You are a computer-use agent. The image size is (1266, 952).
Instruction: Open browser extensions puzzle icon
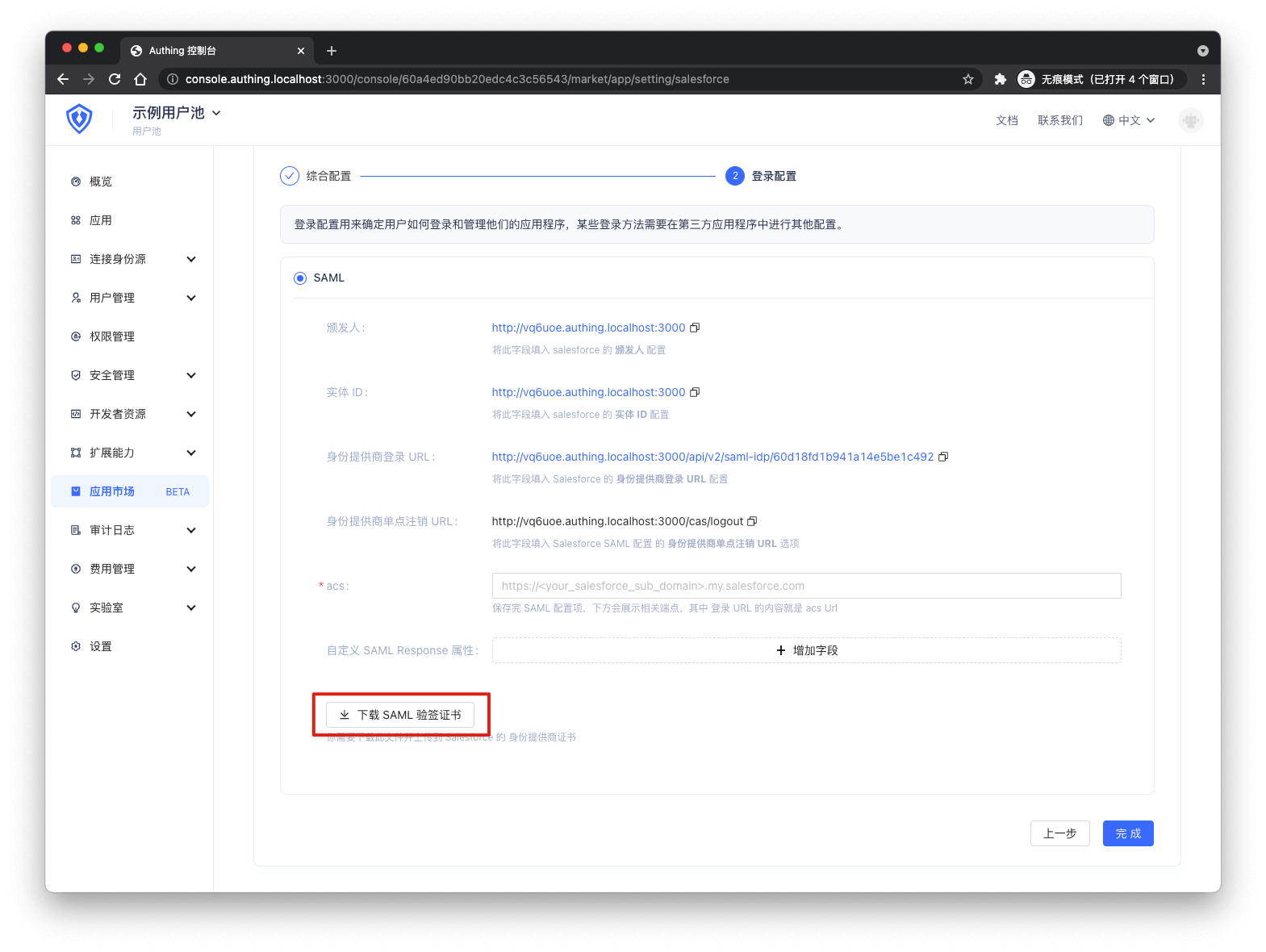tap(1001, 79)
